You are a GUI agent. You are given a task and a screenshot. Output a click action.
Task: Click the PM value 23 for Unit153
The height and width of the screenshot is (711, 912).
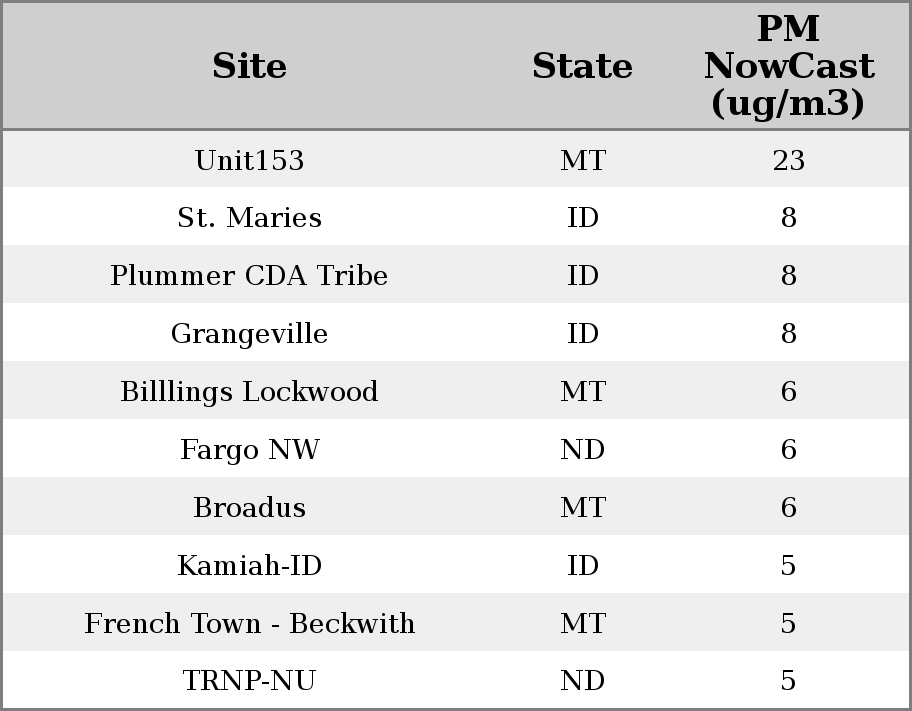[x=788, y=160]
